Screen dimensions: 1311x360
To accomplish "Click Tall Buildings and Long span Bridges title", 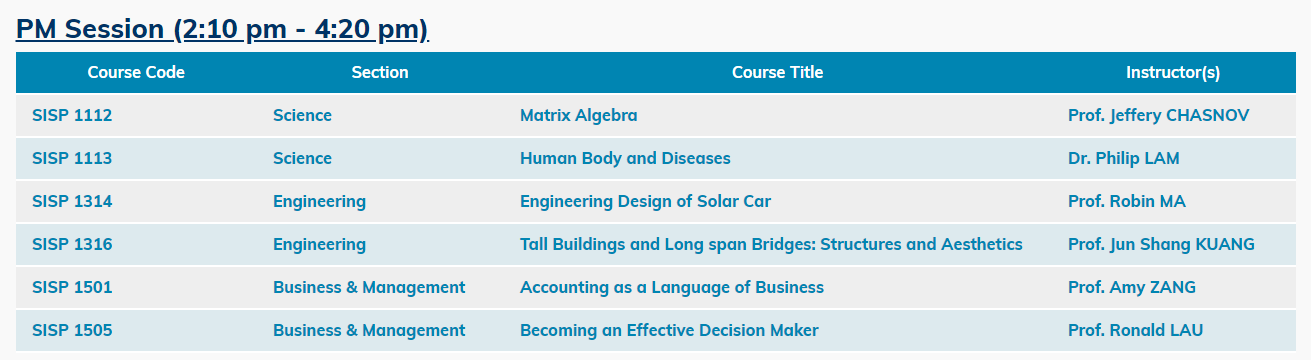I will [771, 244].
